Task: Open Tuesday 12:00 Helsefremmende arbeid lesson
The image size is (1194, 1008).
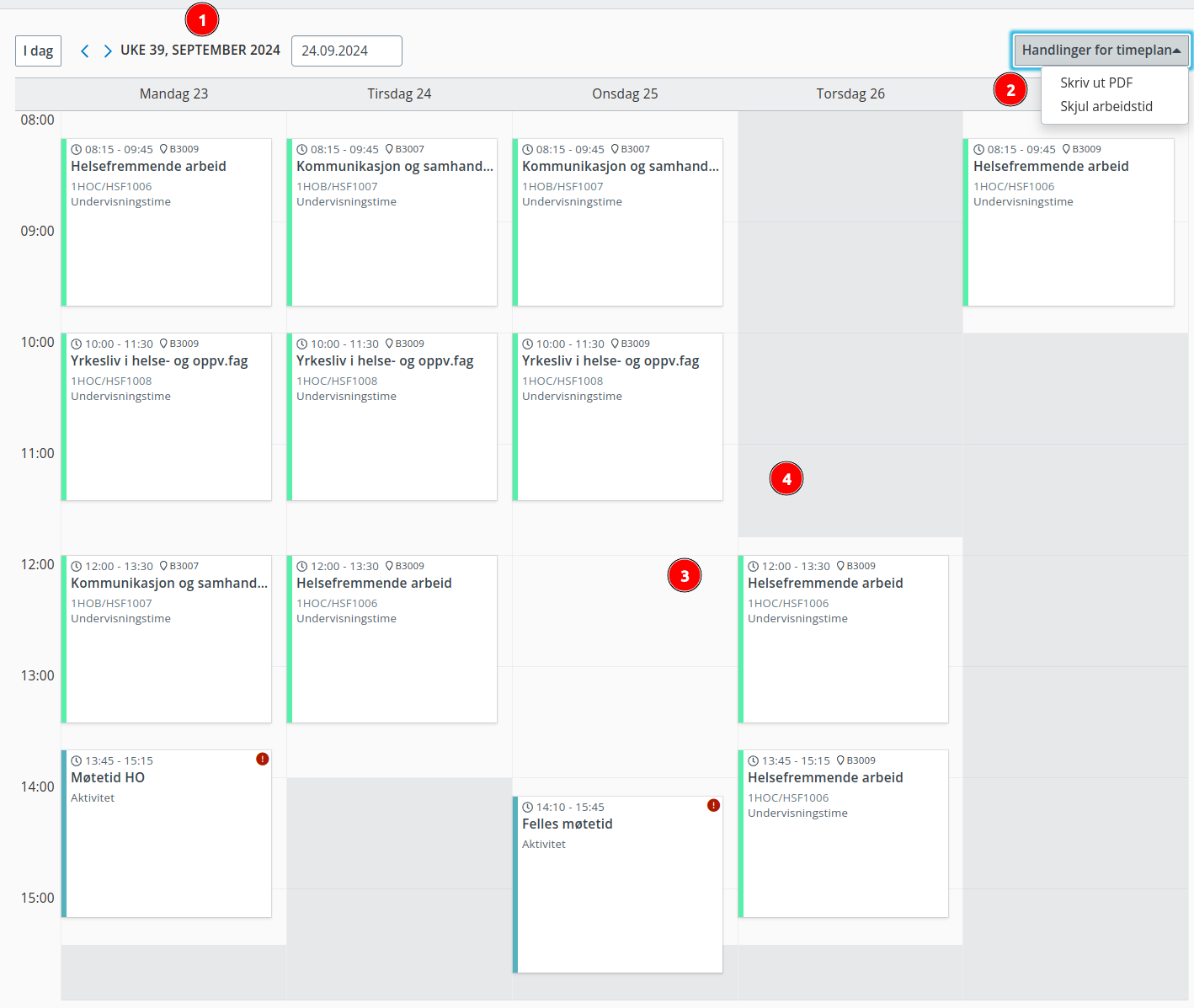Action: 392,639
